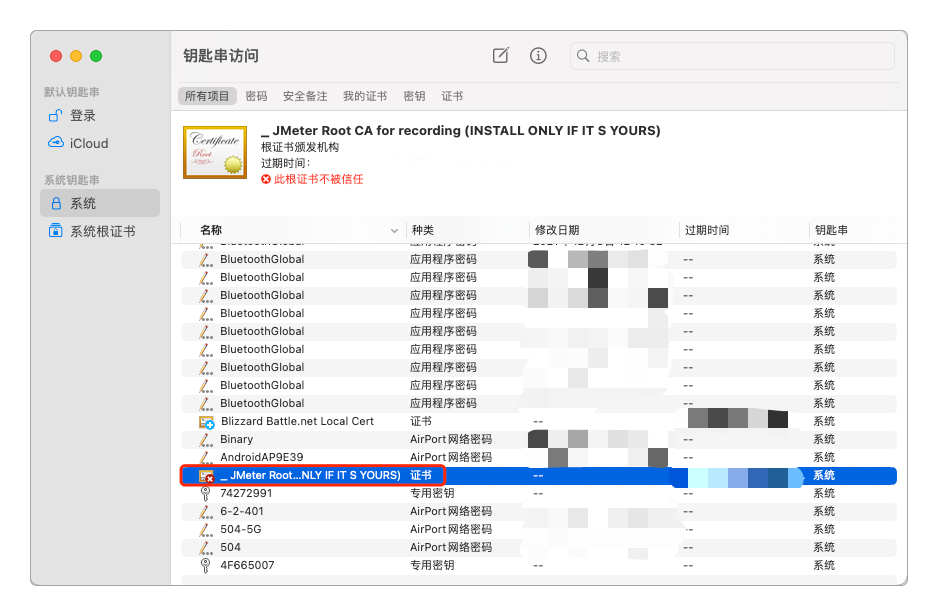Select the AndroidAP9E39 row
Viewport: 938px width, 616px height.
pos(538,458)
